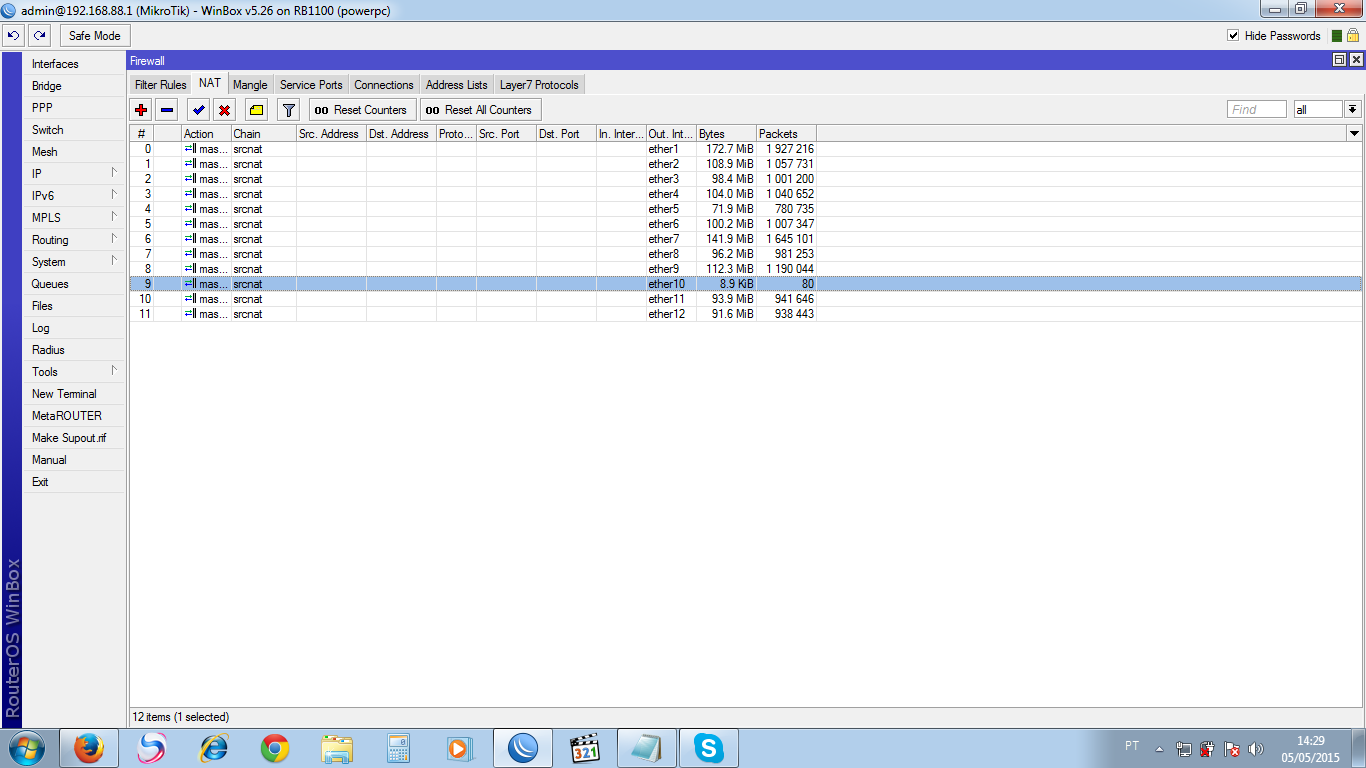The image size is (1366, 768).
Task: Switch to the Mangle tab
Action: 250,85
